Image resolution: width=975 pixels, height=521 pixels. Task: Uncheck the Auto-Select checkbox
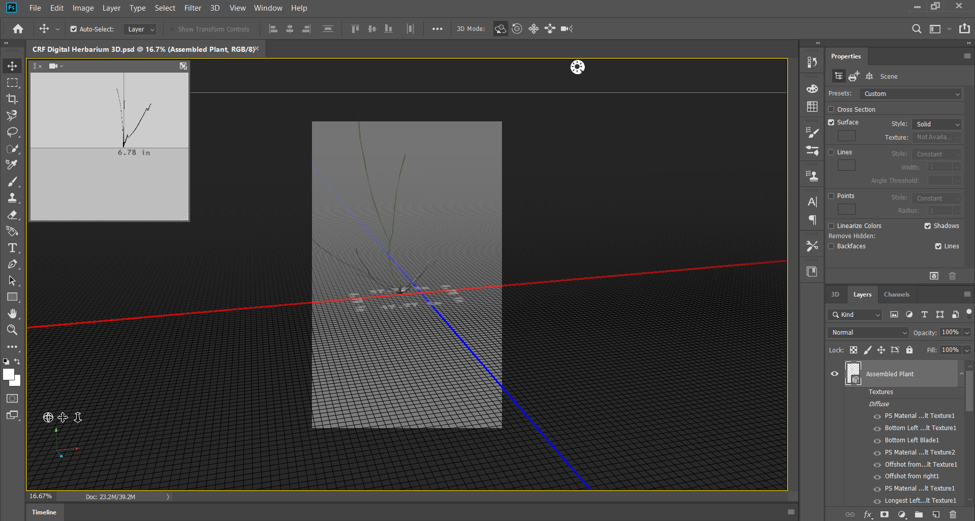coord(73,29)
